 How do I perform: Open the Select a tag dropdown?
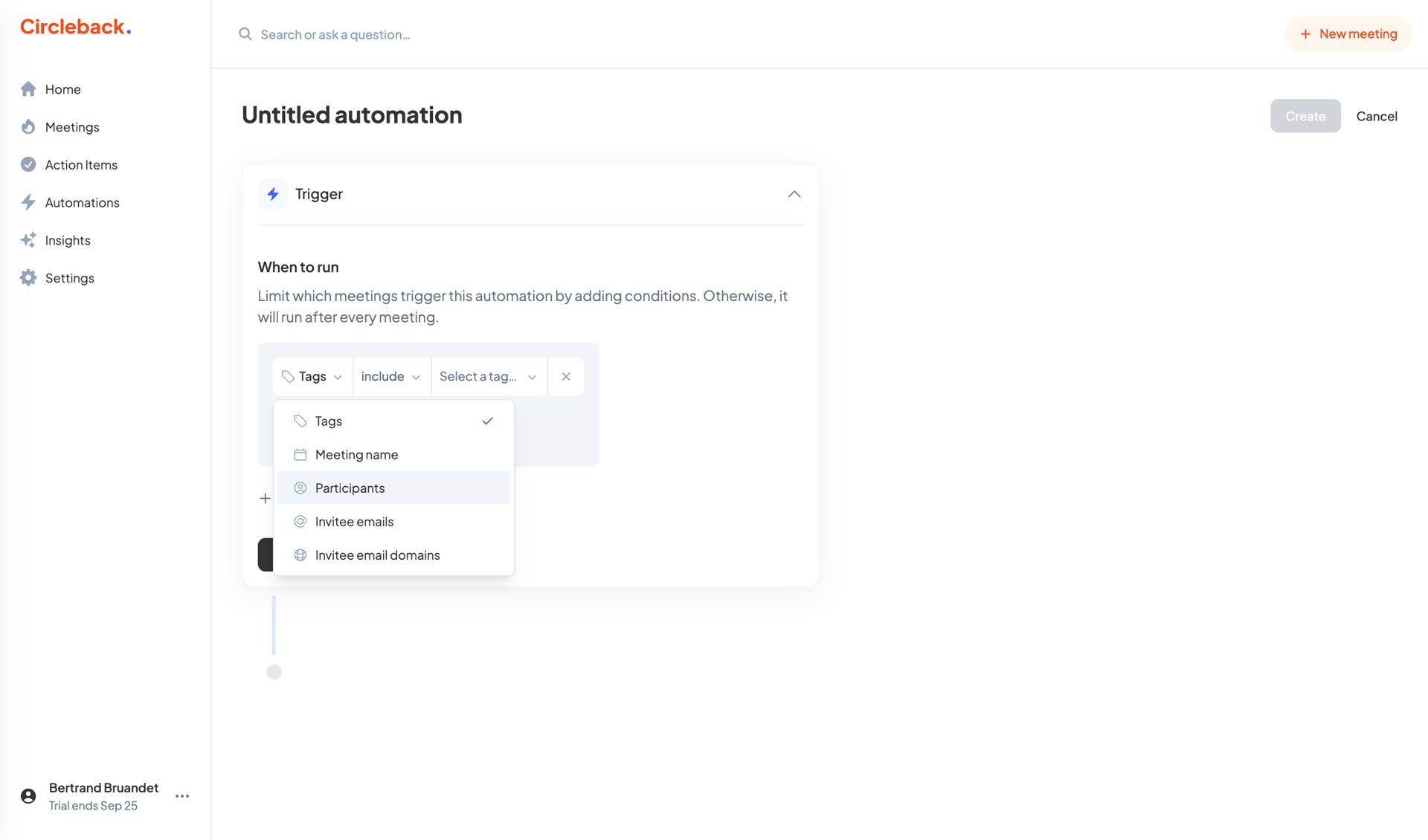(487, 376)
